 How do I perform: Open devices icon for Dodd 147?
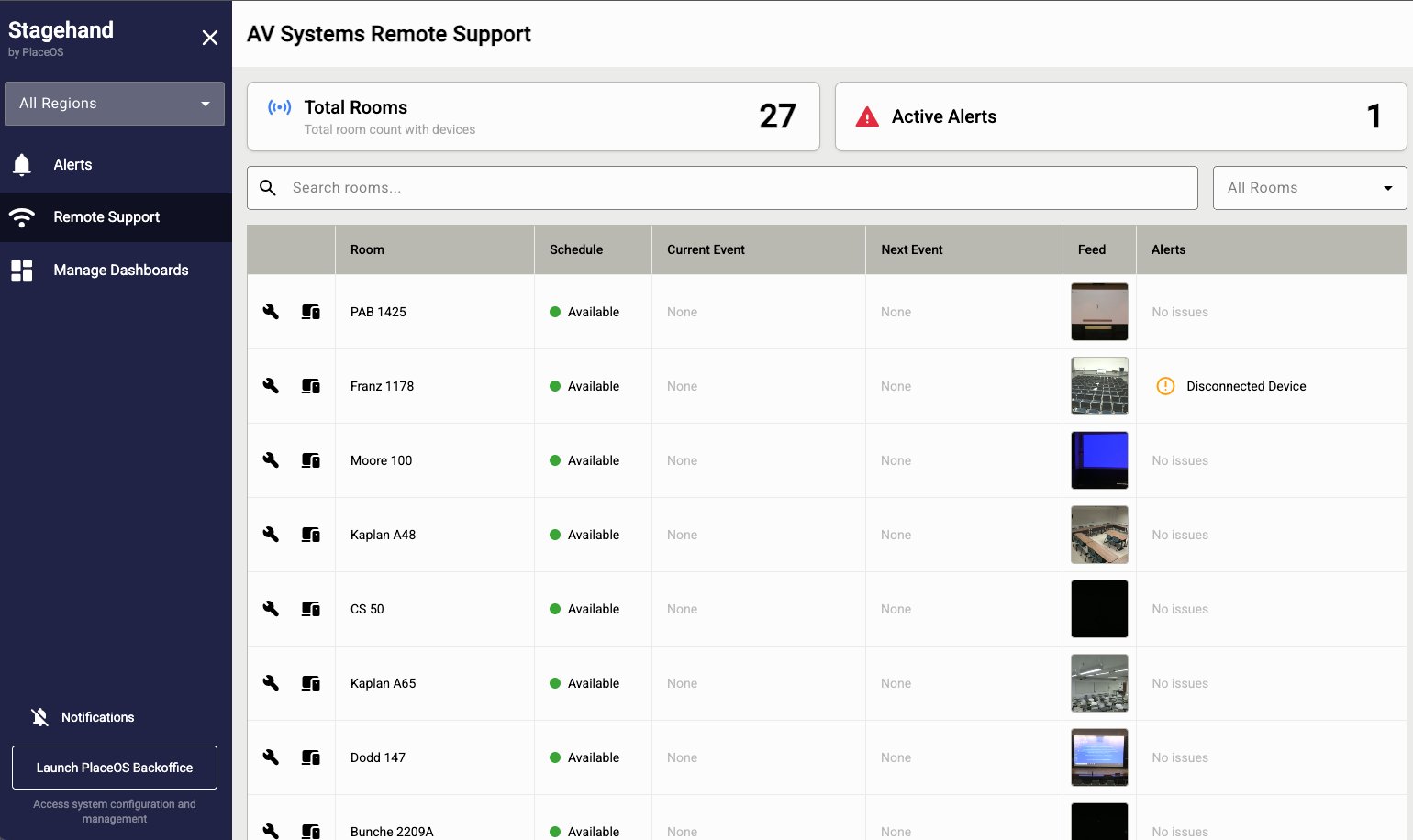point(311,757)
